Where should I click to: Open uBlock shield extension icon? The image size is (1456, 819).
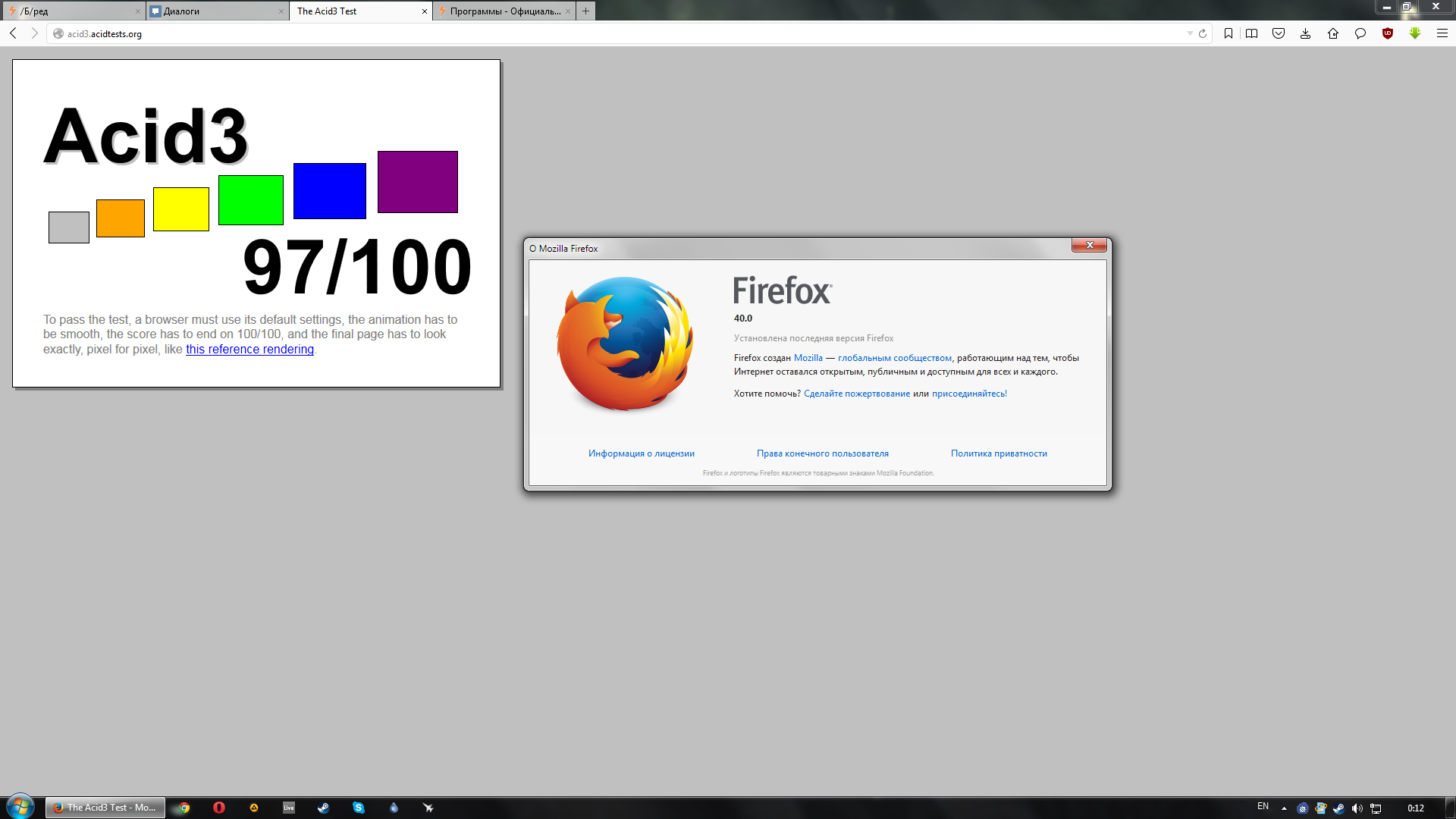pos(1388,33)
